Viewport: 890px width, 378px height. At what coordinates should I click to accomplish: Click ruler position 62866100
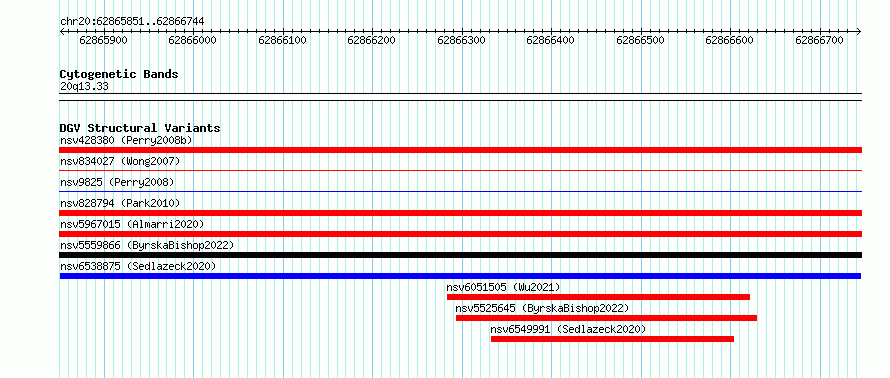coord(283,41)
